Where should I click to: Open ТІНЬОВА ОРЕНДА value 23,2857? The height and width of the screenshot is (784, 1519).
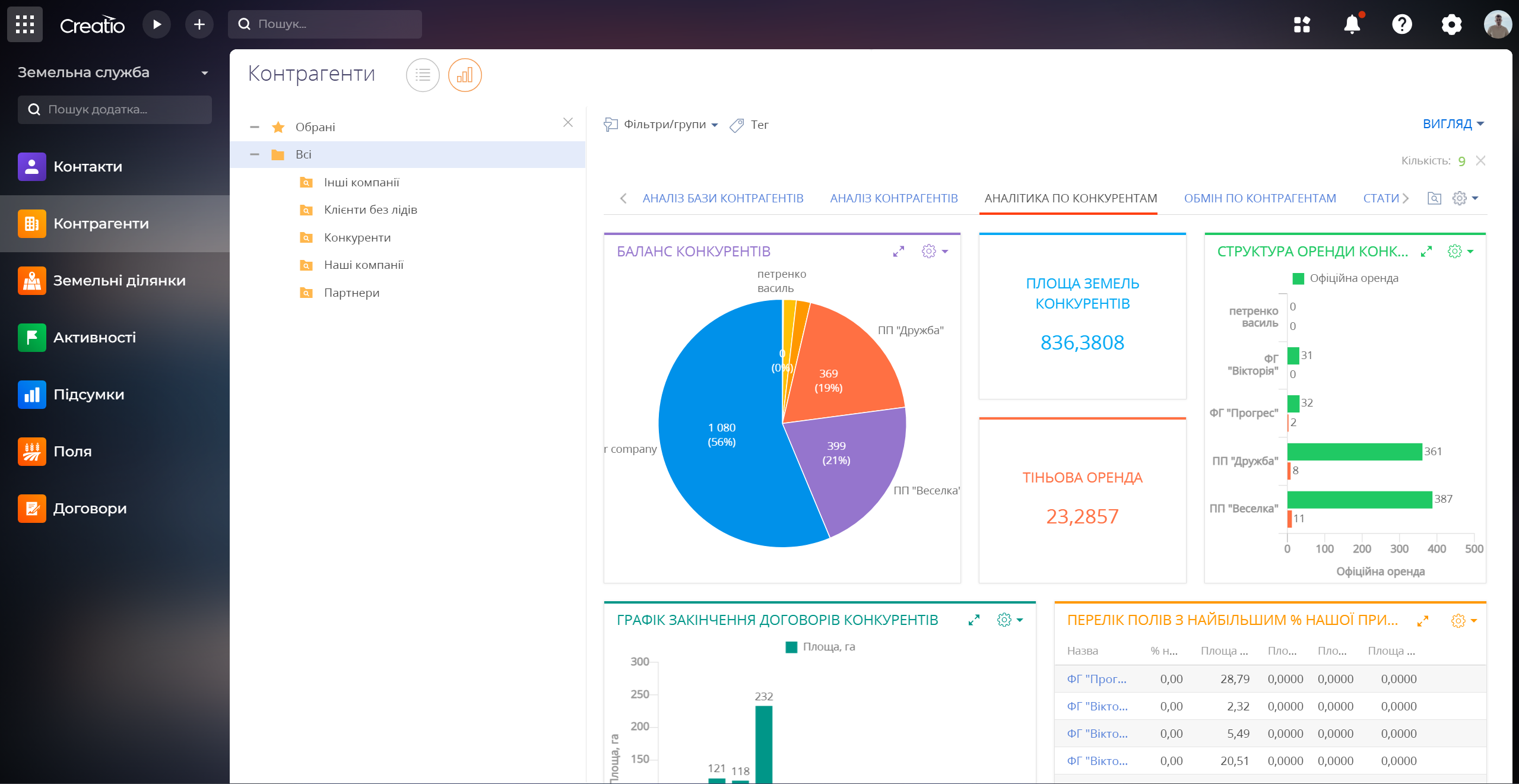1082,516
